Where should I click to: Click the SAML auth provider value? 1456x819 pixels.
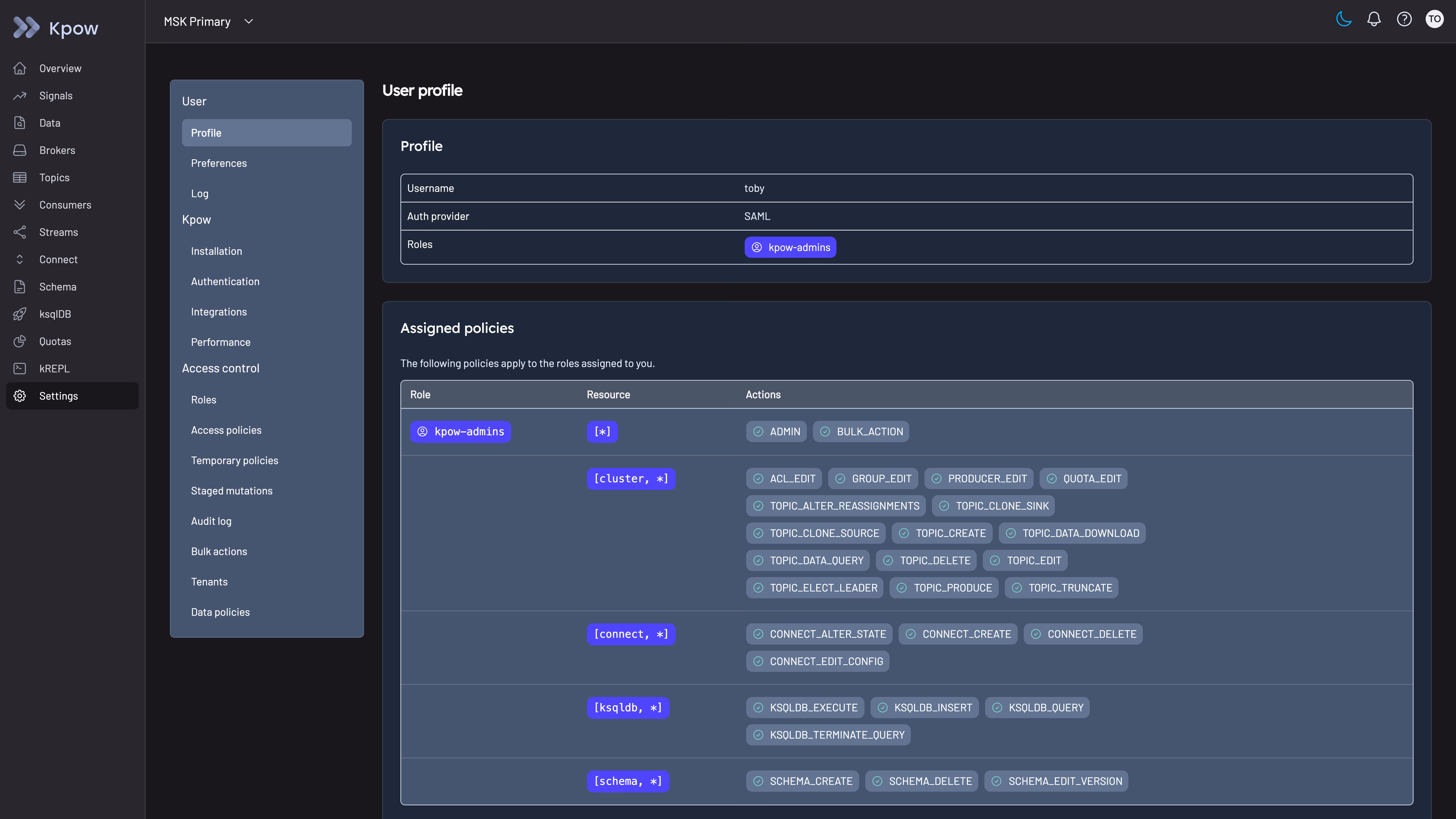757,216
